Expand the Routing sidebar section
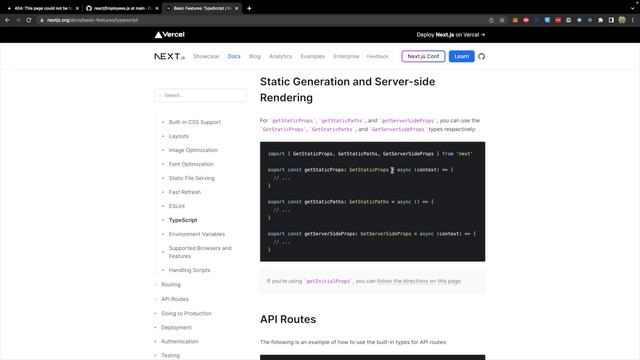 [x=171, y=284]
